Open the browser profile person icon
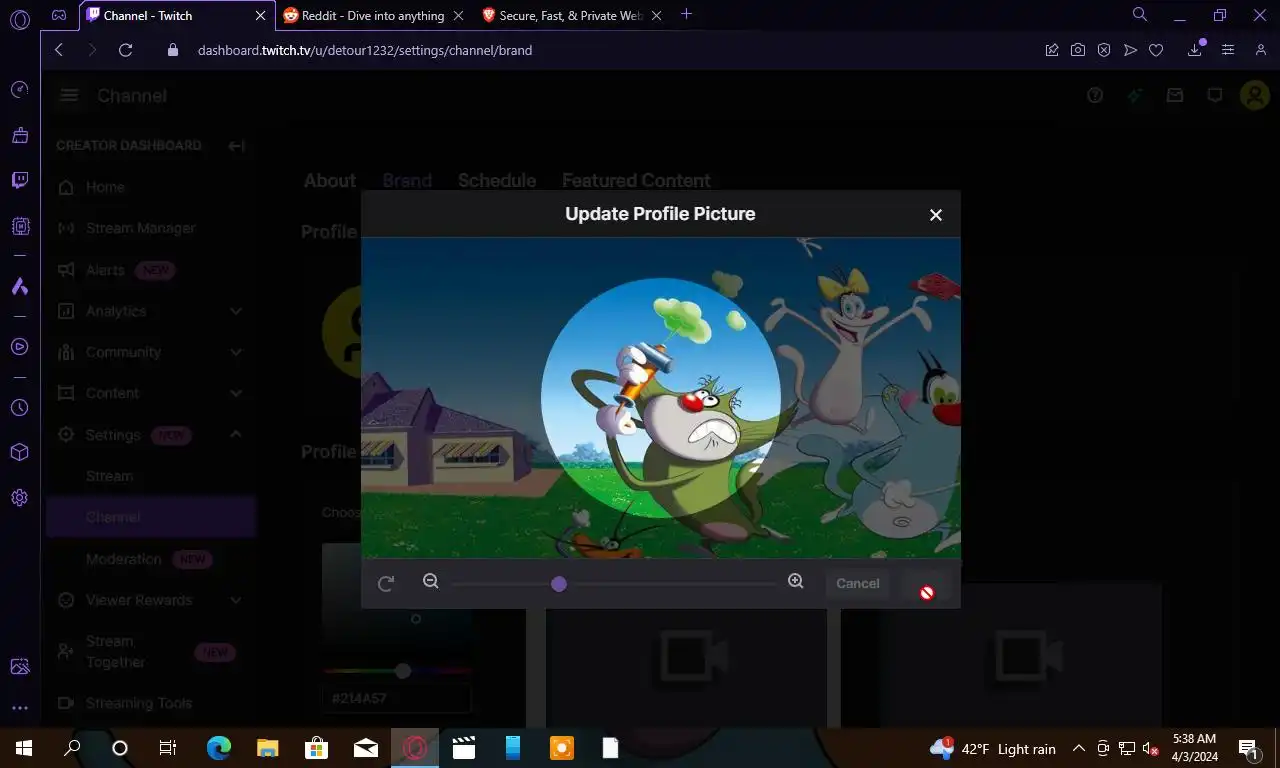 point(1261,50)
